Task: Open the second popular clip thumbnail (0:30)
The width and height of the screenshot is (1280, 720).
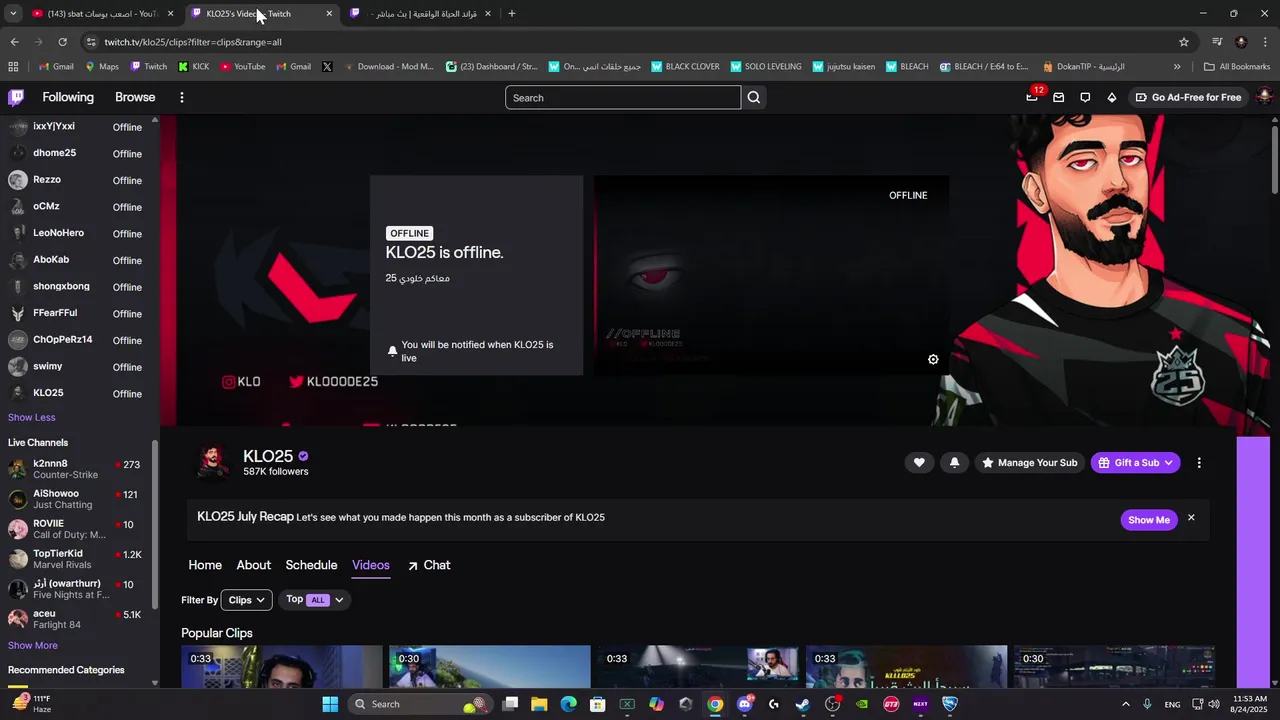Action: [490, 666]
